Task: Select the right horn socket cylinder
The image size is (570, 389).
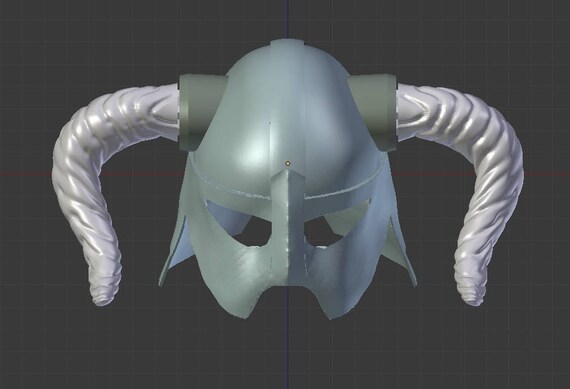Action: [x=374, y=111]
